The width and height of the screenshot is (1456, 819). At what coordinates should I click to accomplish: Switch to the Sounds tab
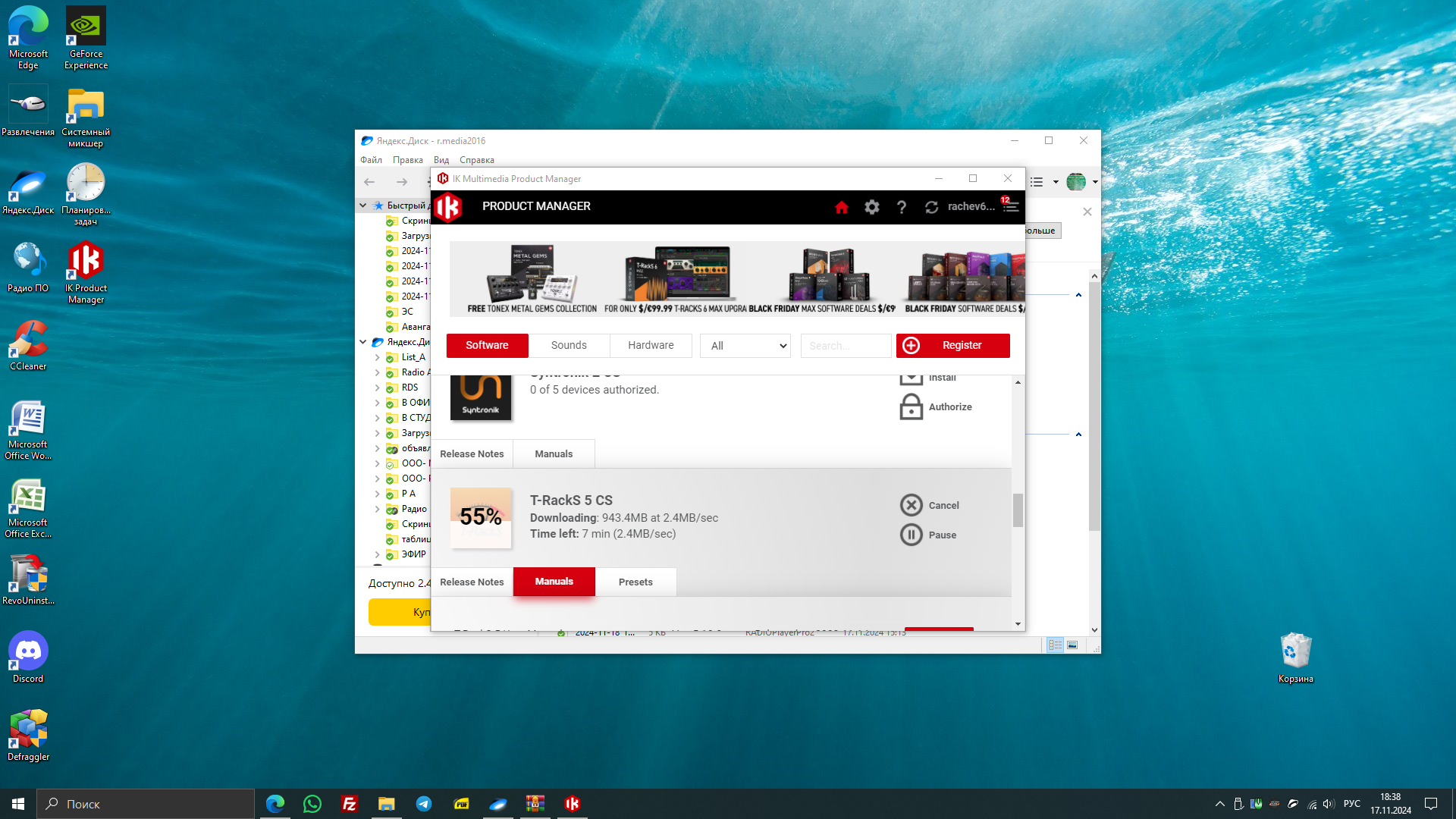569,345
